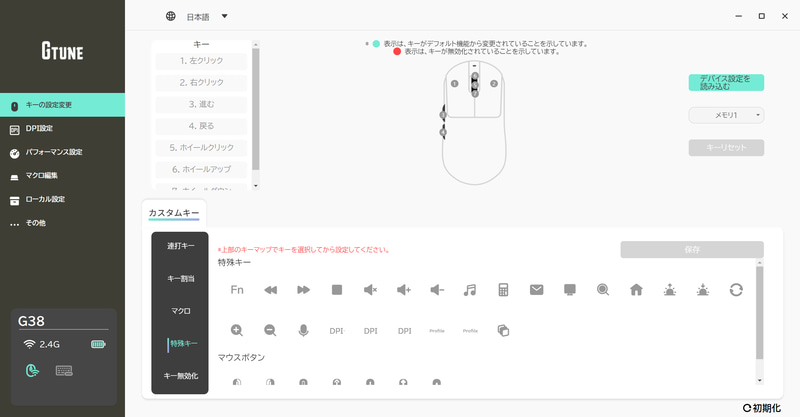Screen dimensions: 800x417
Task: Click the keyboard device icon under G38
Action: [64, 371]
